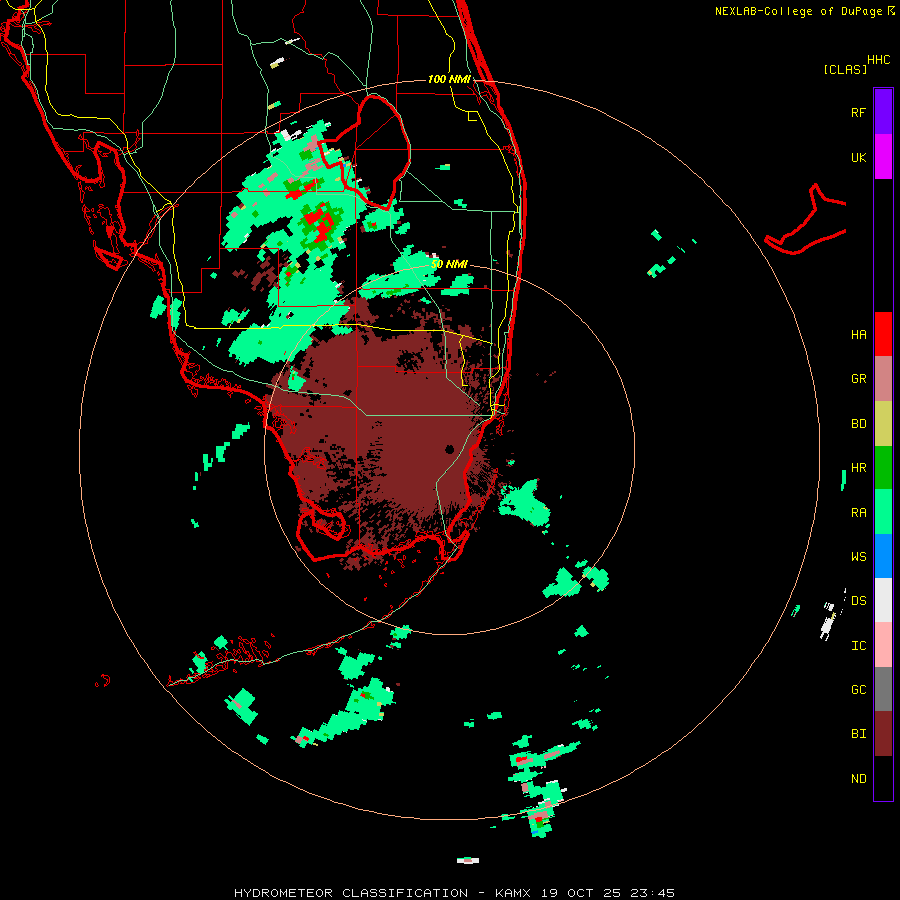This screenshot has width=900, height=900.
Task: Click the [CLAS] units label
Action: coord(845,69)
